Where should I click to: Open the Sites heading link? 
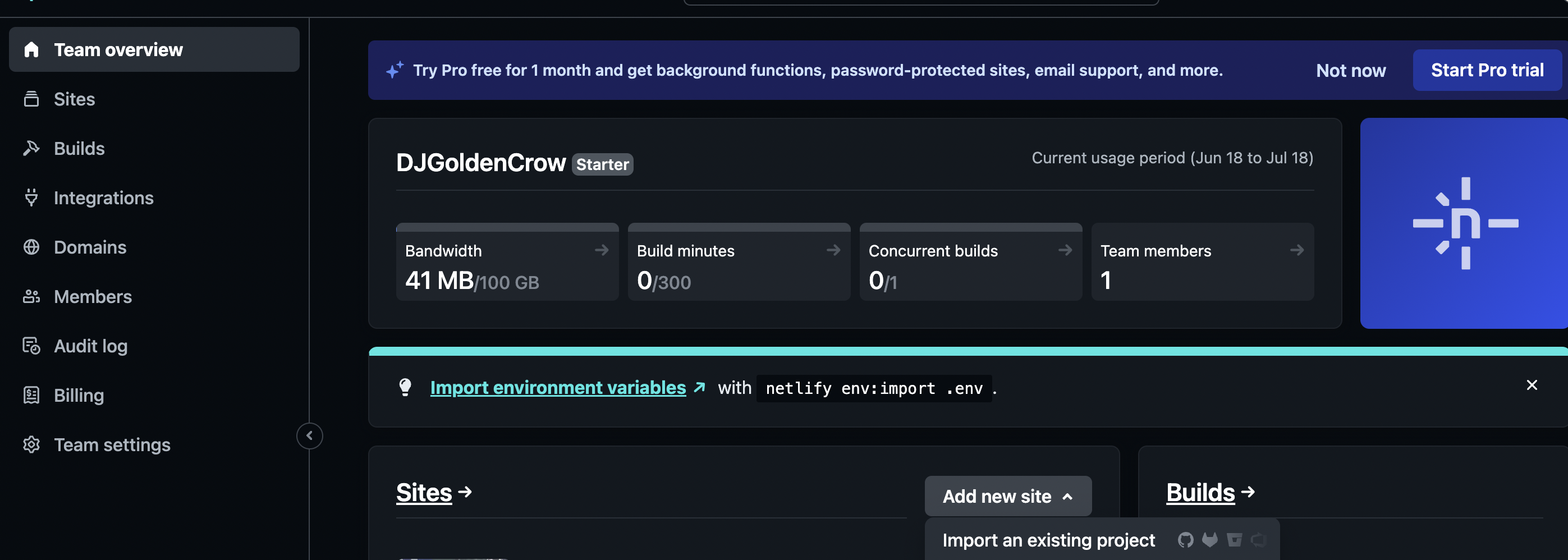424,492
